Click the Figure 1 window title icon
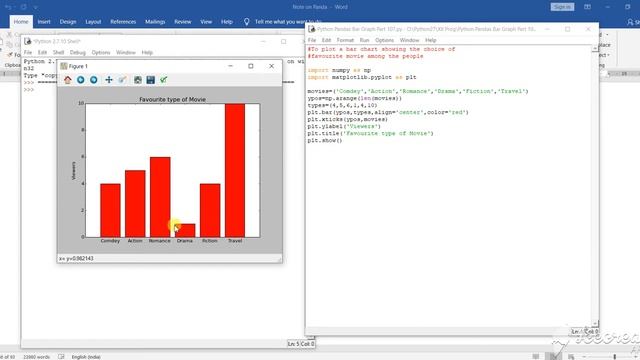 (x=64, y=66)
